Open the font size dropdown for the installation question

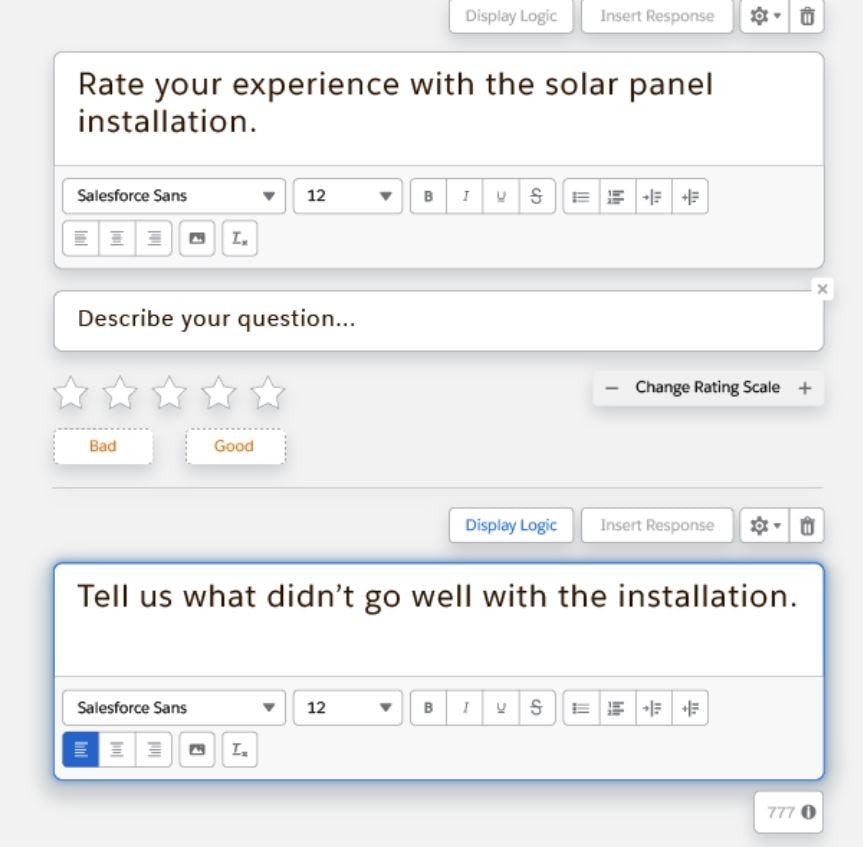coord(348,708)
